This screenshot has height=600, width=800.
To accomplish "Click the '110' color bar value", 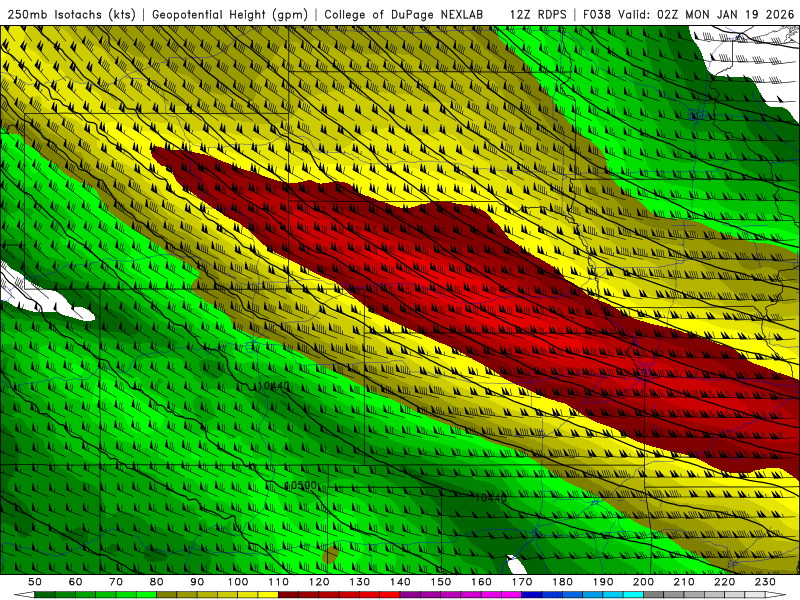I will [279, 582].
